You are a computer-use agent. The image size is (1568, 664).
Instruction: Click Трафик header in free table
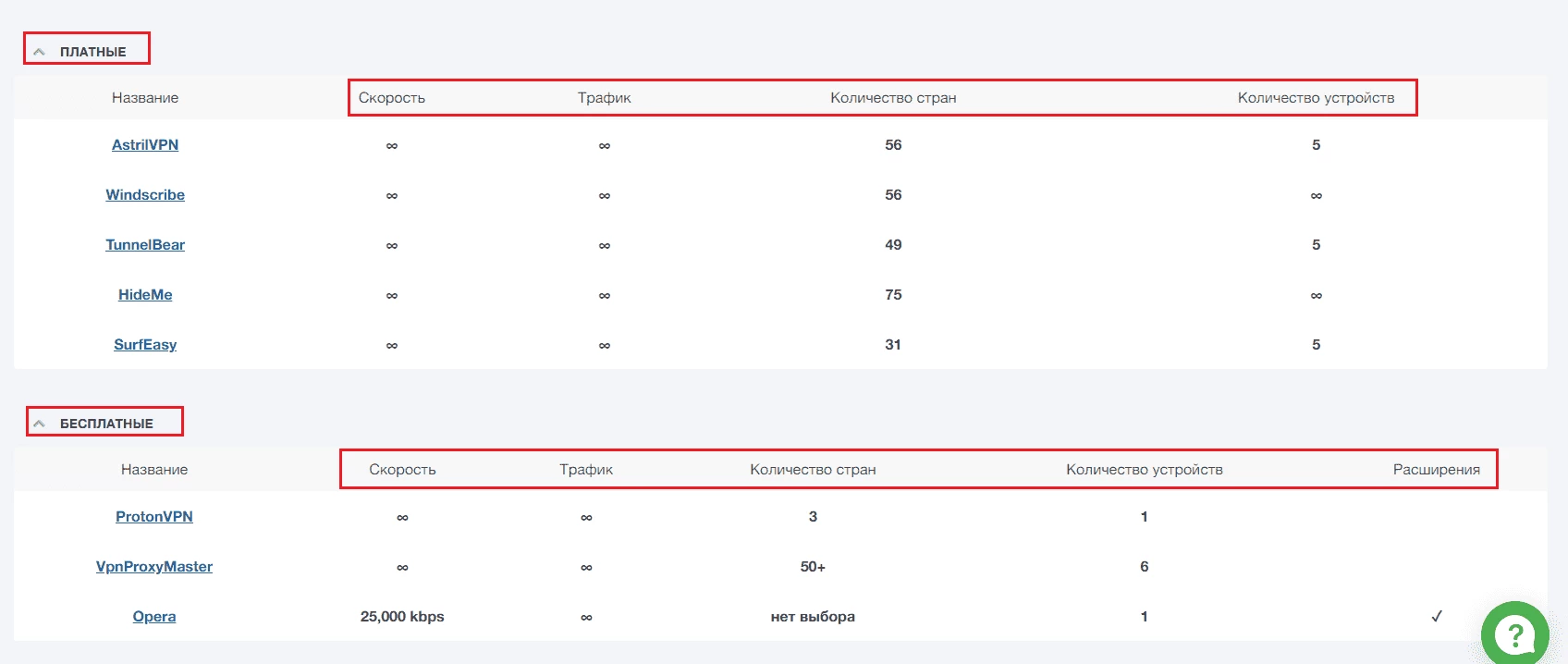(586, 470)
